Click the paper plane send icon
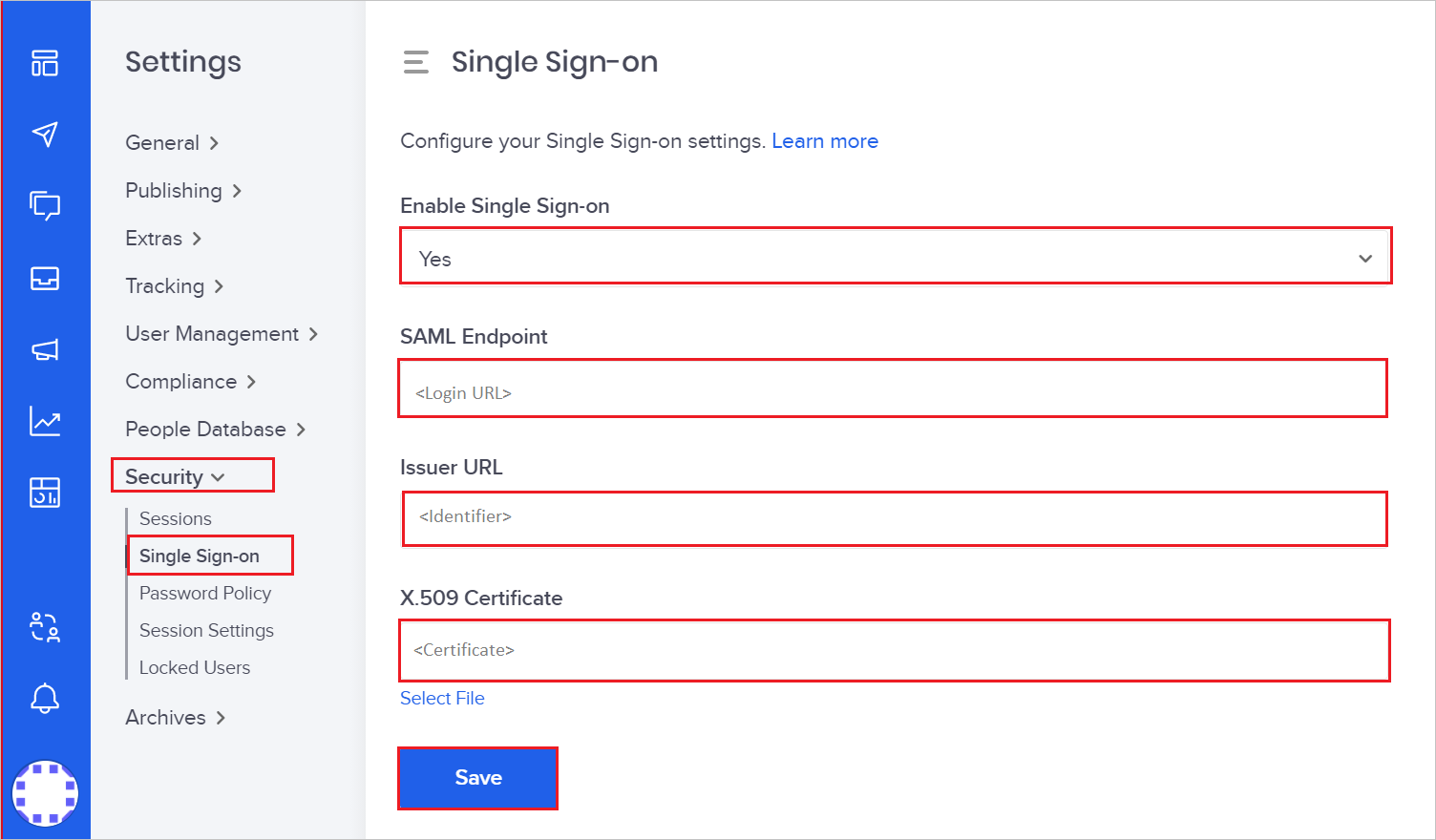Image resolution: width=1436 pixels, height=840 pixels. point(45,134)
